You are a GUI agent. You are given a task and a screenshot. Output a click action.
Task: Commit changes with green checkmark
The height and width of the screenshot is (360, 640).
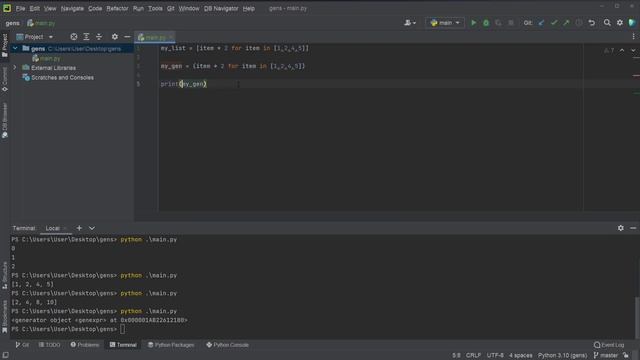(x=554, y=23)
